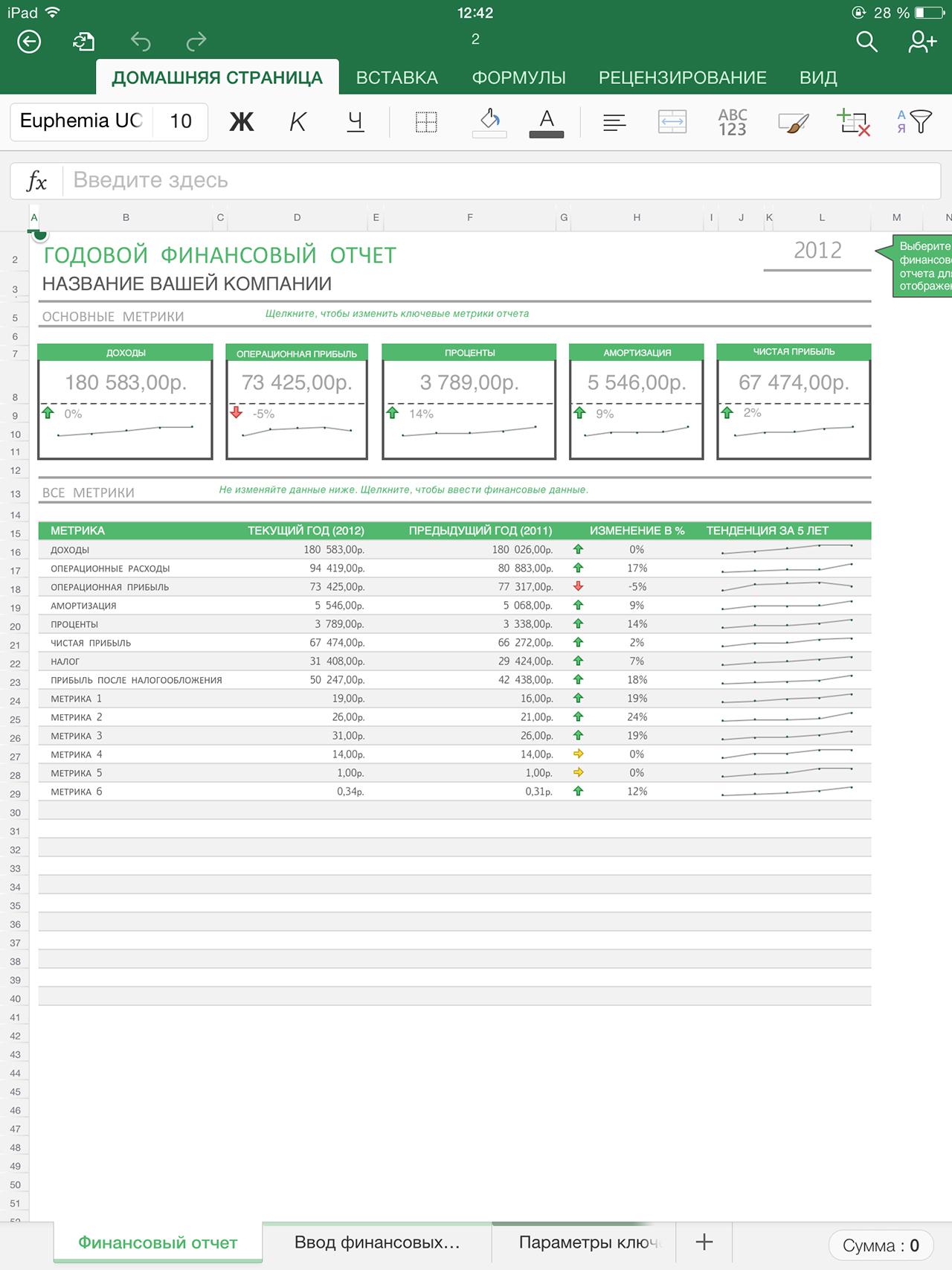Viewport: 952px width, 1270px height.
Task: Tap the share/add person icon
Action: [x=922, y=42]
